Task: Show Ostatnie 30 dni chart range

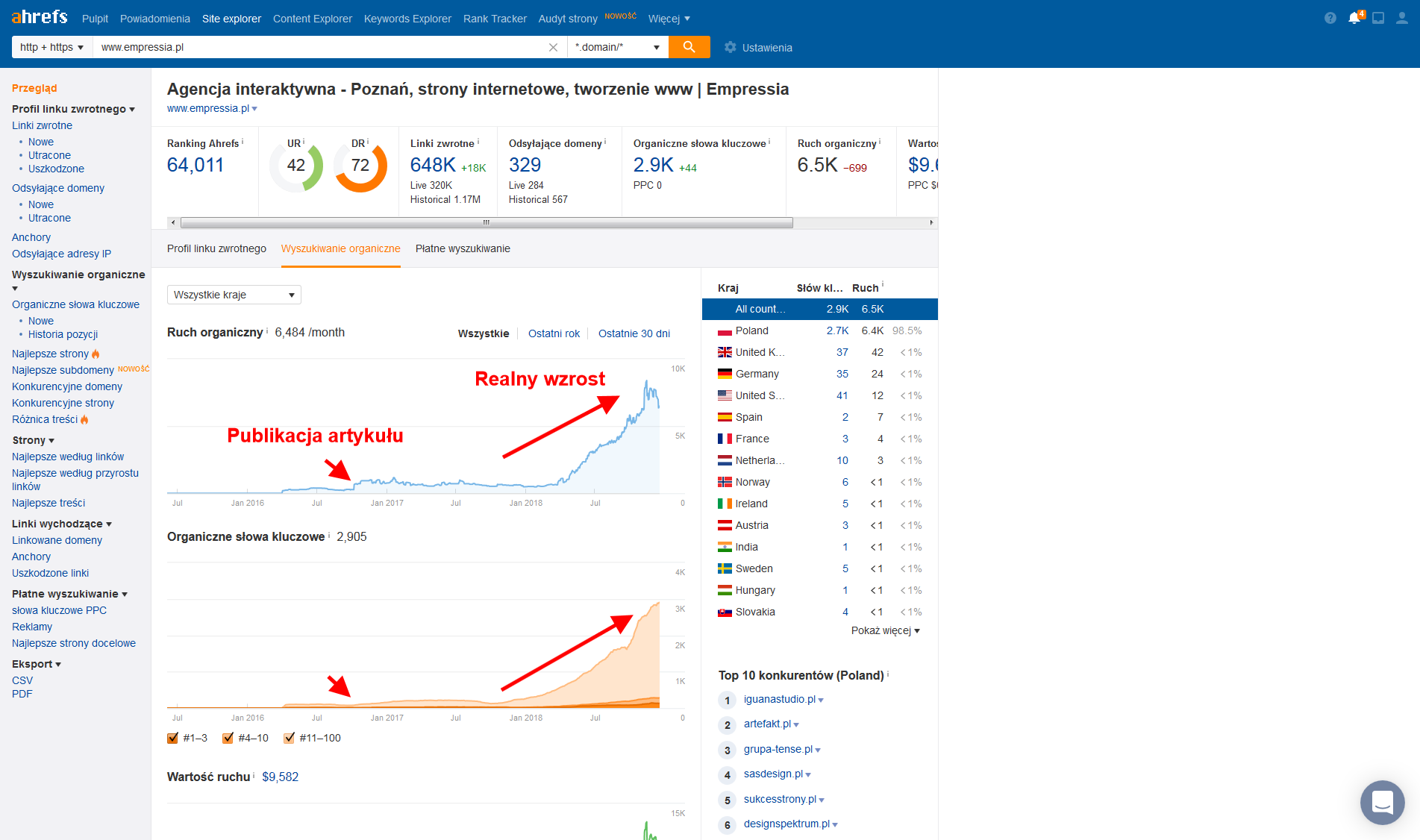Action: [x=634, y=333]
